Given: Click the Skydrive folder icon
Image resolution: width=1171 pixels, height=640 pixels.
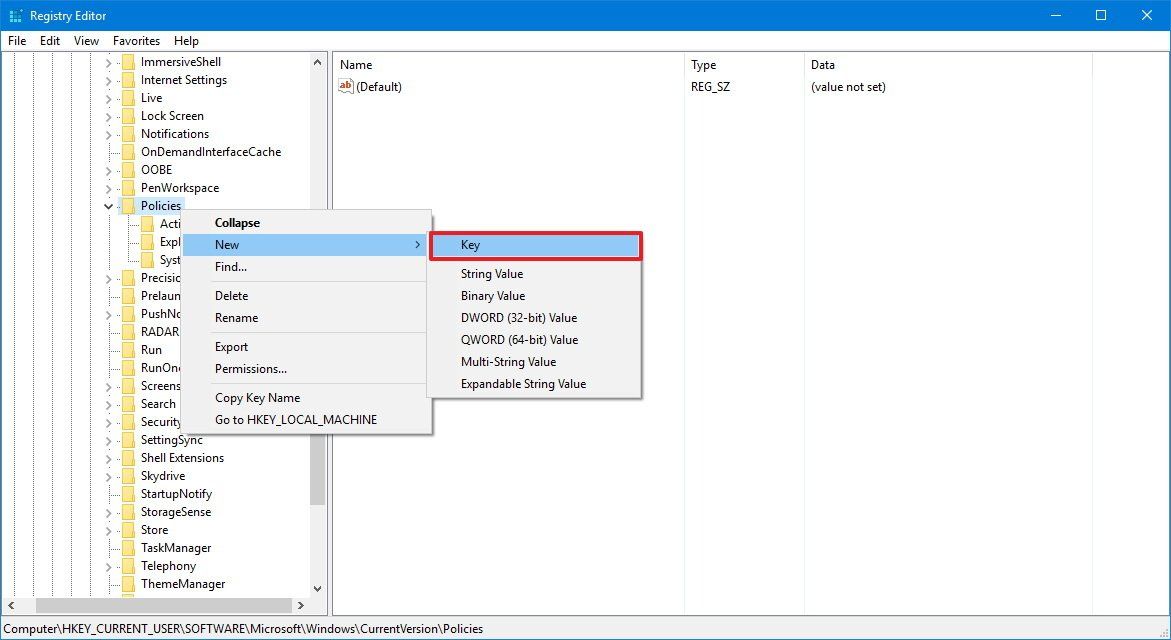Looking at the screenshot, I should click(x=131, y=475).
